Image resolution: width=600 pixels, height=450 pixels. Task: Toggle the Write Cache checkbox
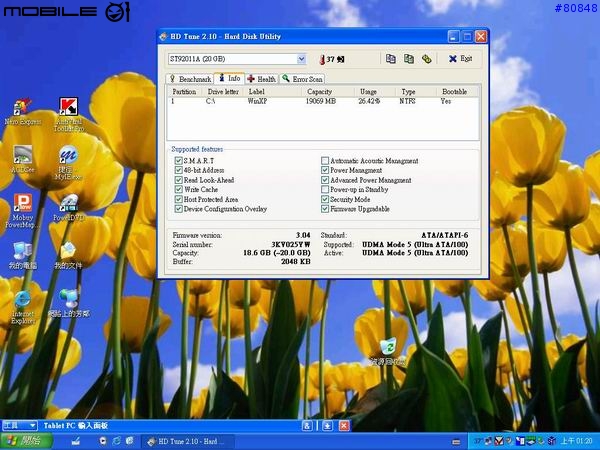pos(178,189)
